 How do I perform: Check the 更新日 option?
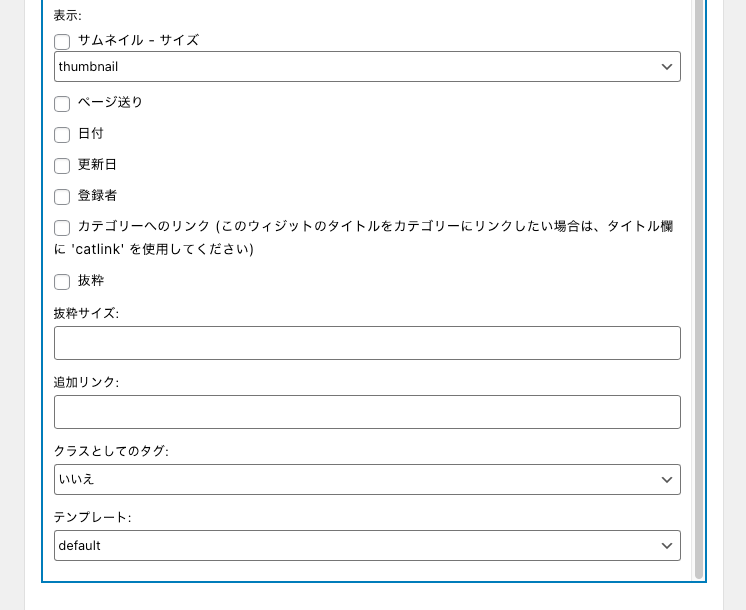point(62,166)
